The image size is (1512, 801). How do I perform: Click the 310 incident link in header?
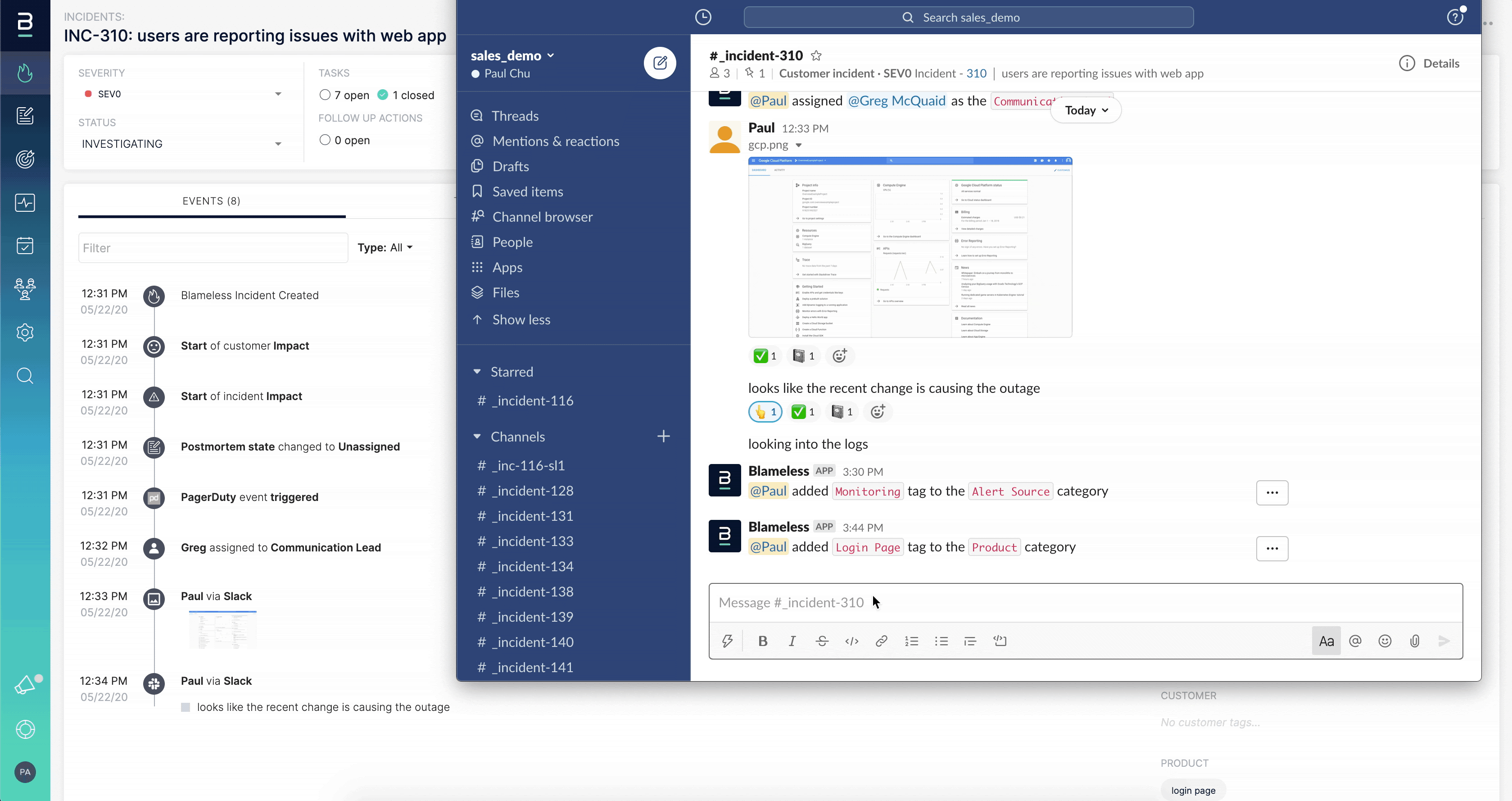pyautogui.click(x=976, y=73)
